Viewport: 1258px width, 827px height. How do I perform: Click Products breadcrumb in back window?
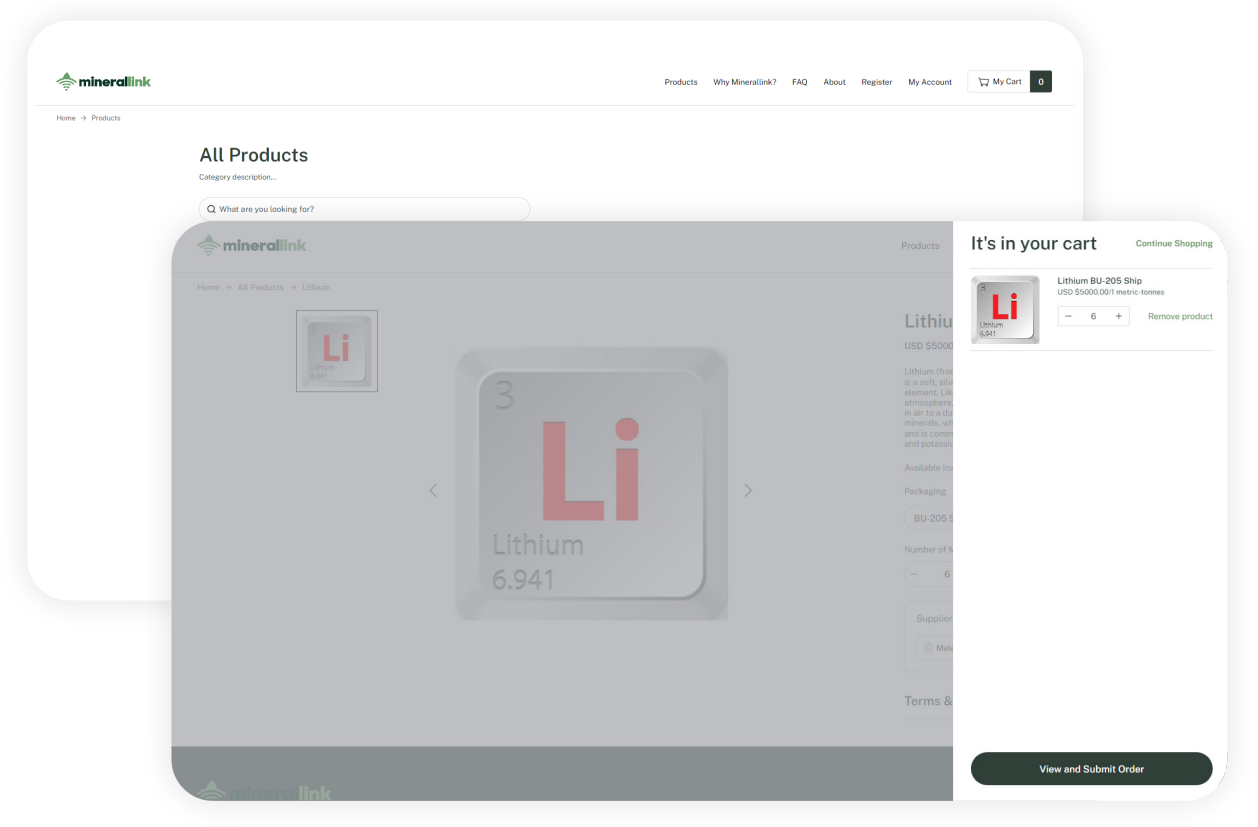[x=106, y=118]
